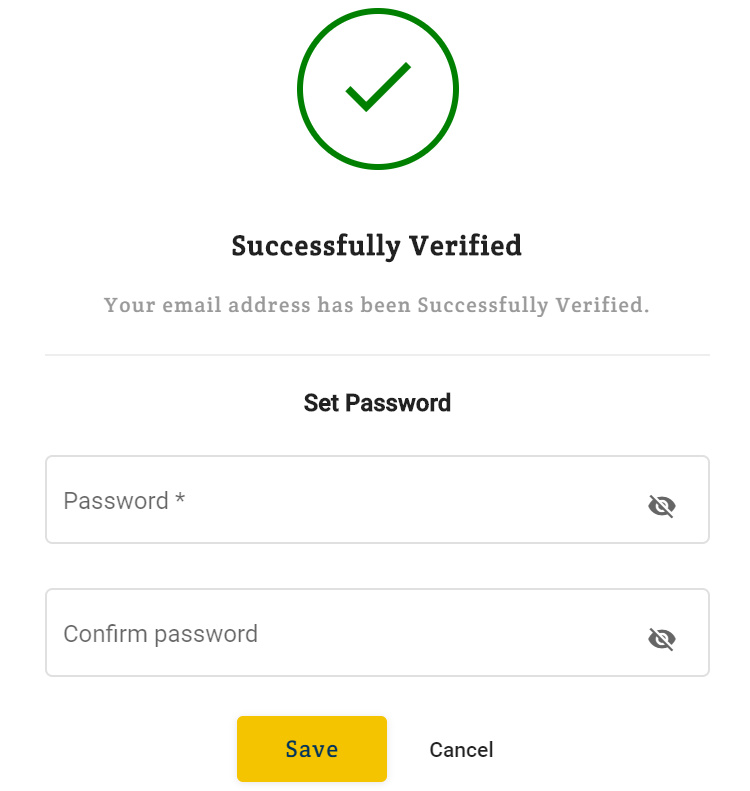Click into the Password input field
This screenshot has height=791, width=750.
pos(377,499)
